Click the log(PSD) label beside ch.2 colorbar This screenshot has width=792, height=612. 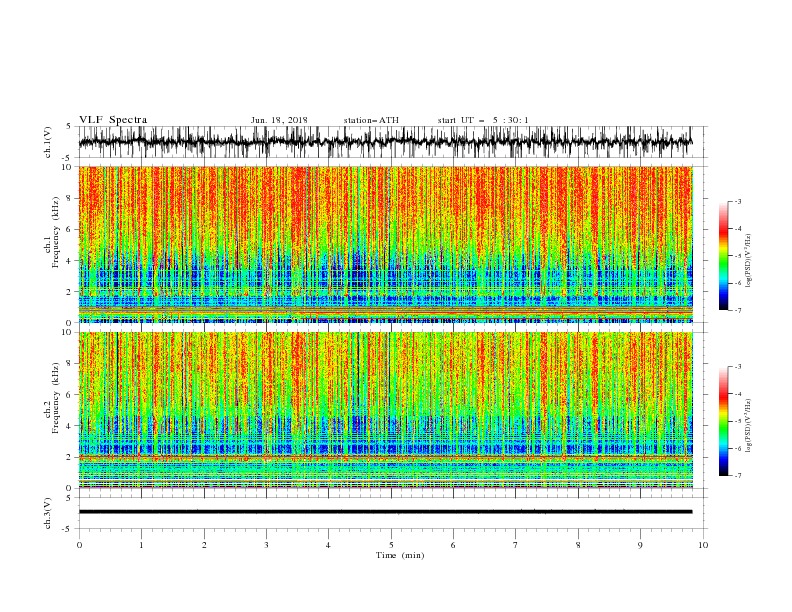pyautogui.click(x=749, y=426)
